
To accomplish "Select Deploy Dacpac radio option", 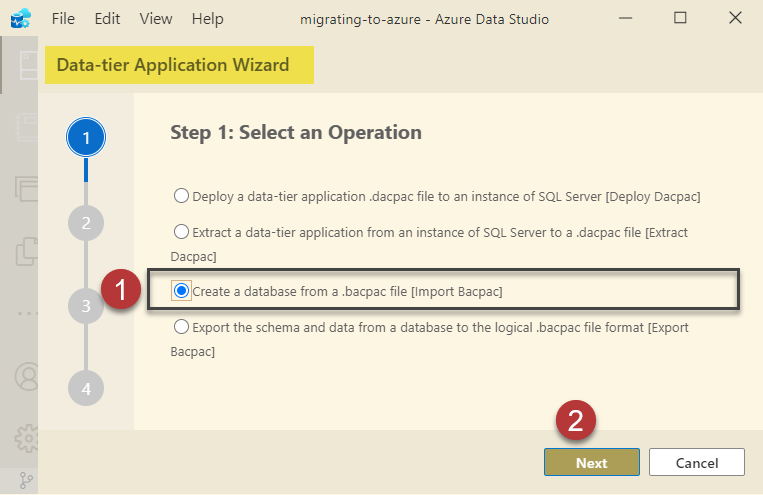I will 181,196.
